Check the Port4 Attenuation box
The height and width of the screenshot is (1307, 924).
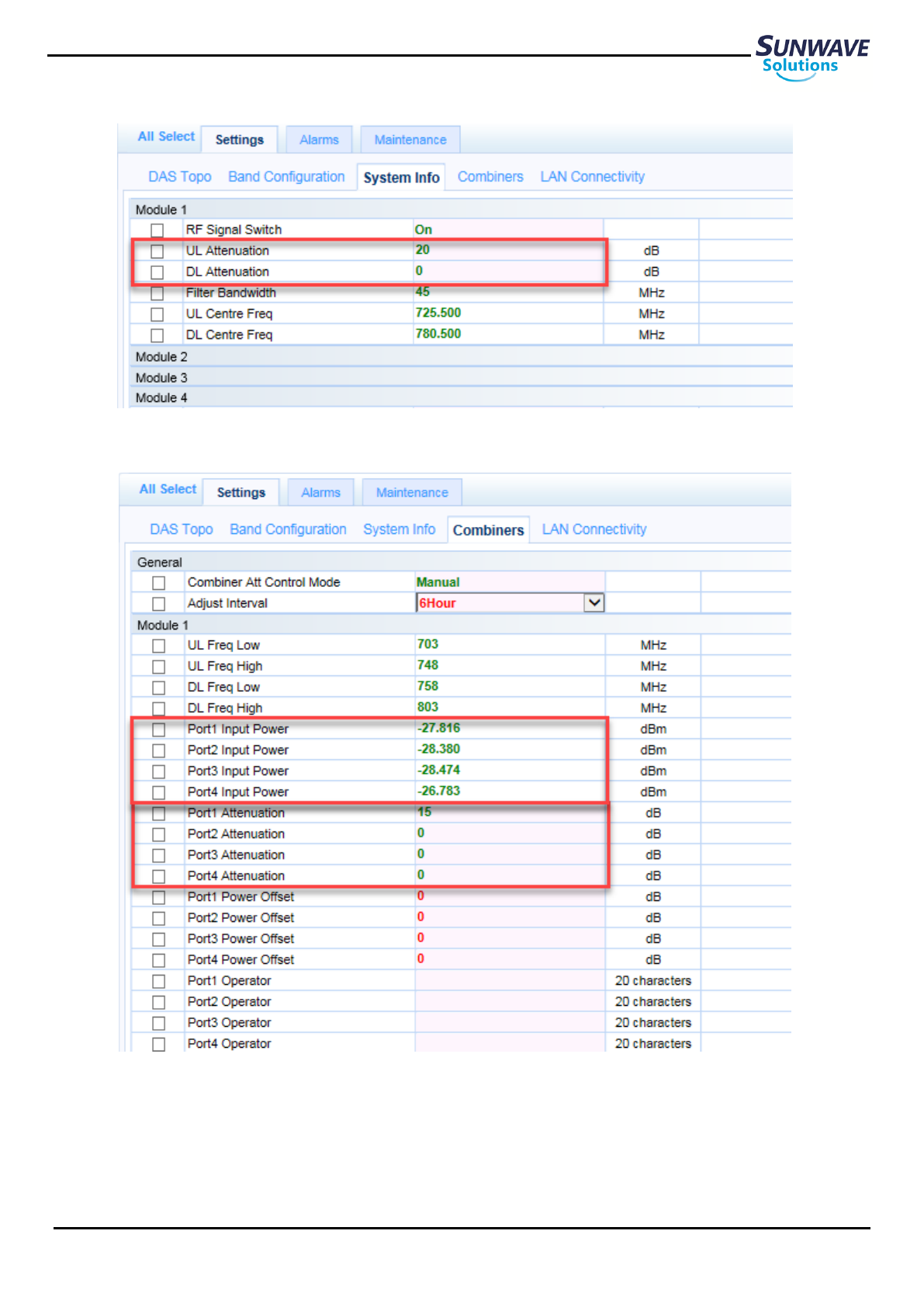tap(158, 876)
